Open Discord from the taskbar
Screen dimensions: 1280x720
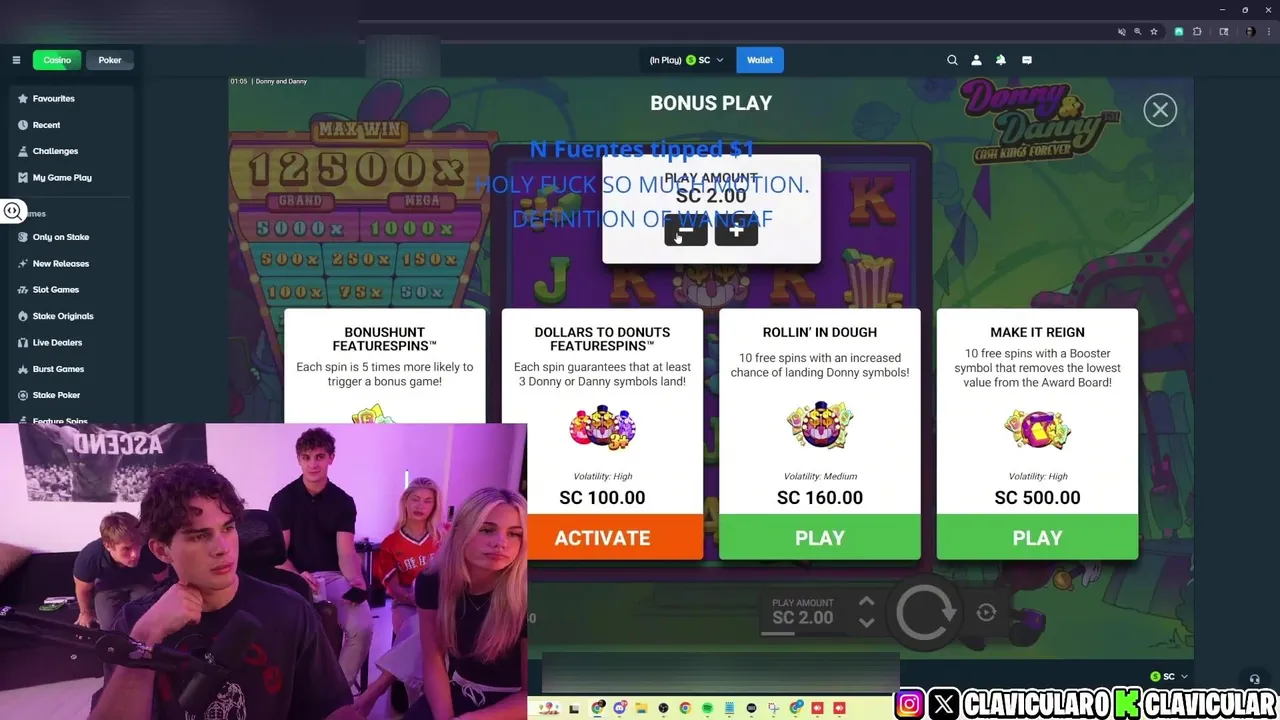coord(620,708)
